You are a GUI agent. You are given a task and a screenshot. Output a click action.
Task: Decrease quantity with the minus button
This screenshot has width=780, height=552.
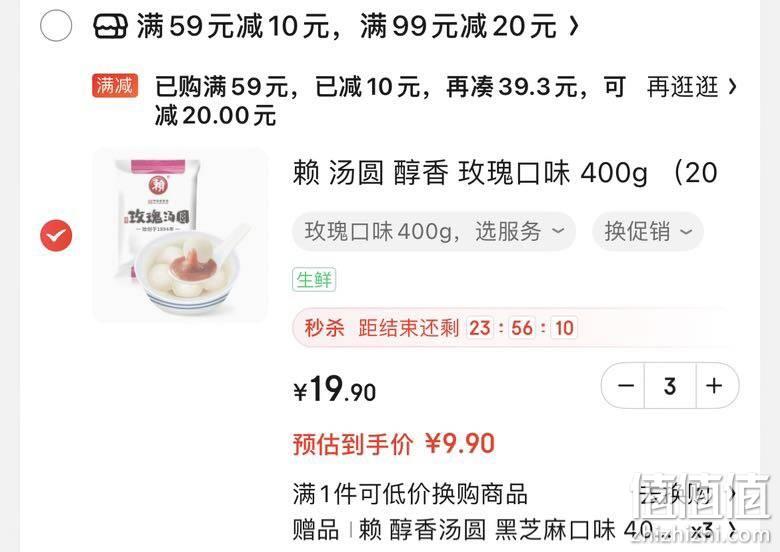(x=625, y=386)
